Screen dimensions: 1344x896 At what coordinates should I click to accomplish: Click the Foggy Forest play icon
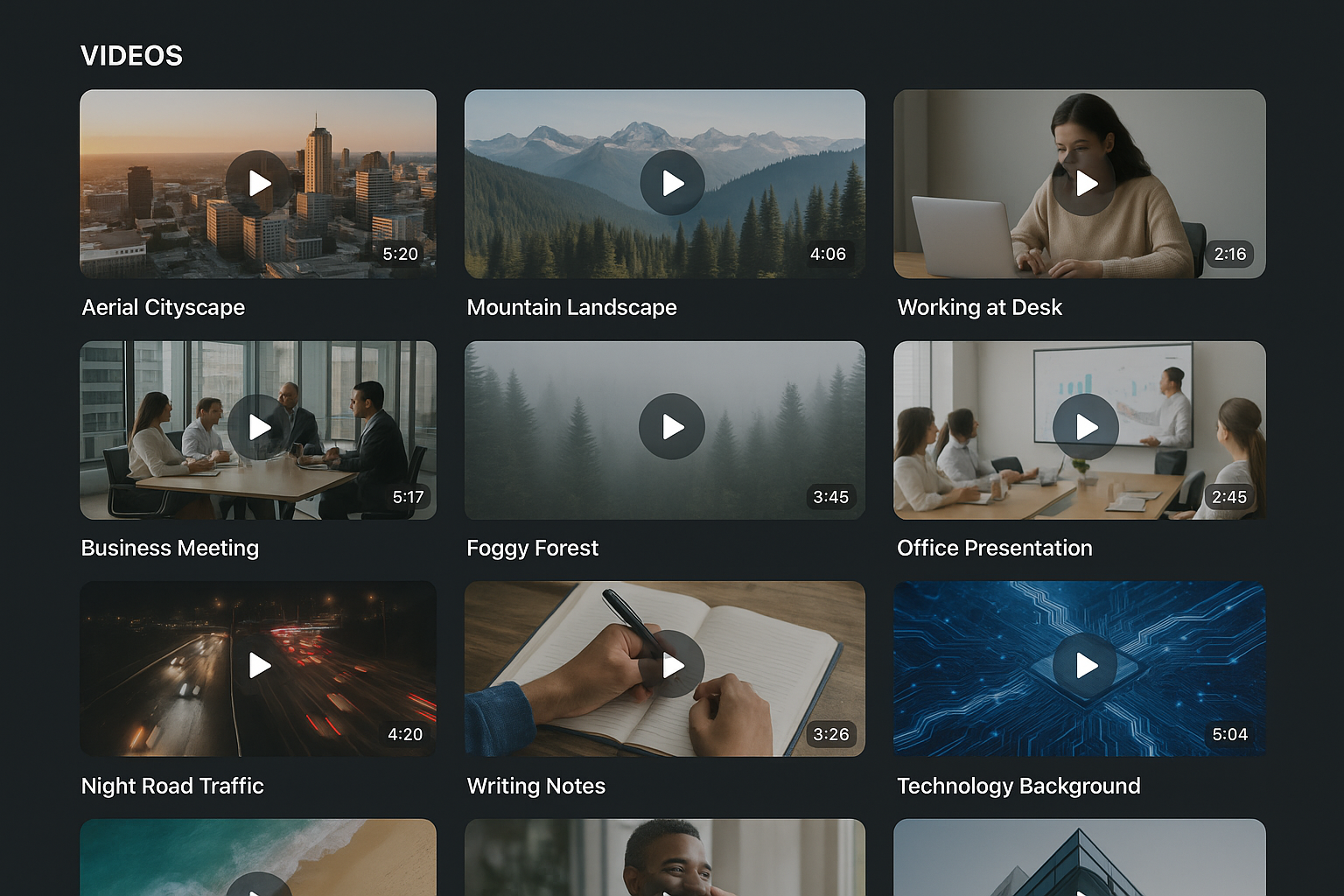[671, 427]
